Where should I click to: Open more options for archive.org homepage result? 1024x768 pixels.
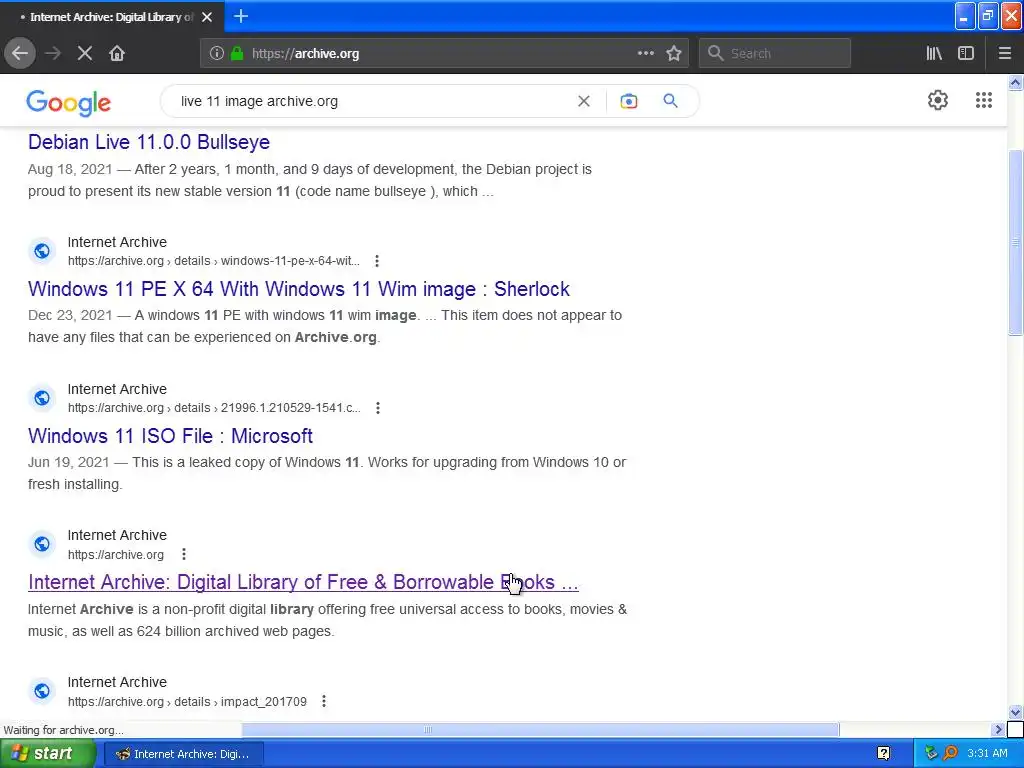click(184, 554)
